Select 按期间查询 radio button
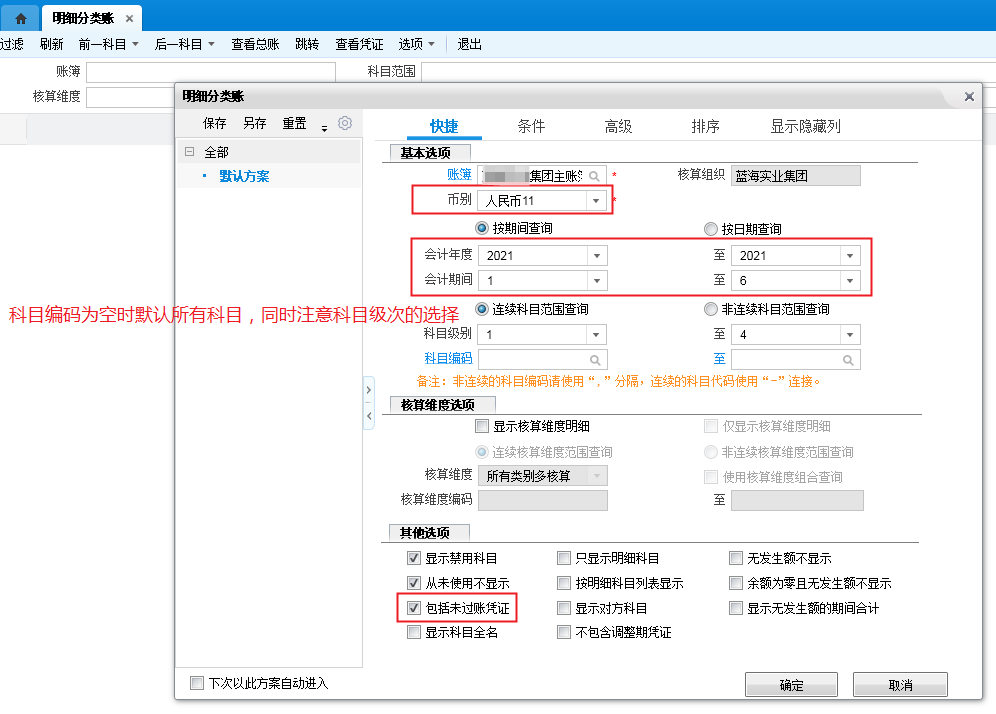This screenshot has height=714, width=996. pos(482,228)
